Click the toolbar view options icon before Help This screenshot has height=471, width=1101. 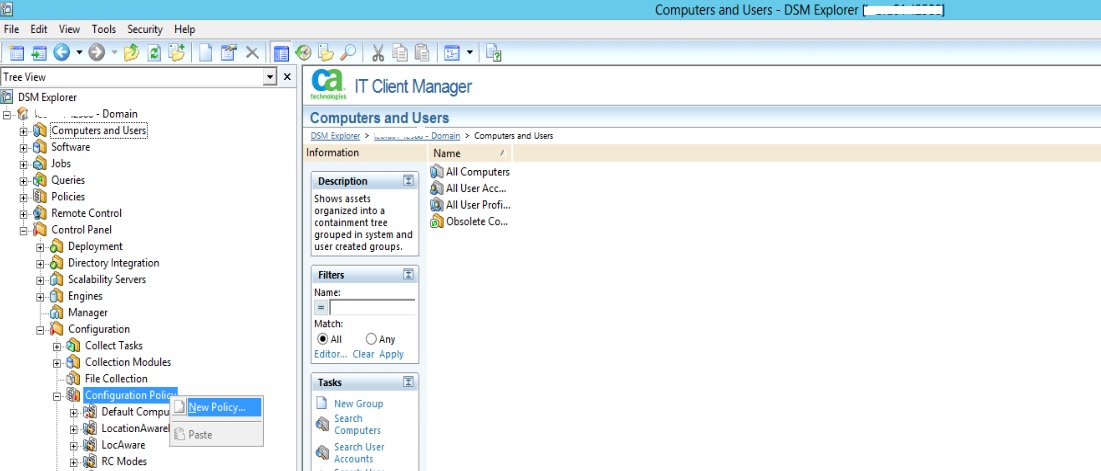[x=451, y=53]
